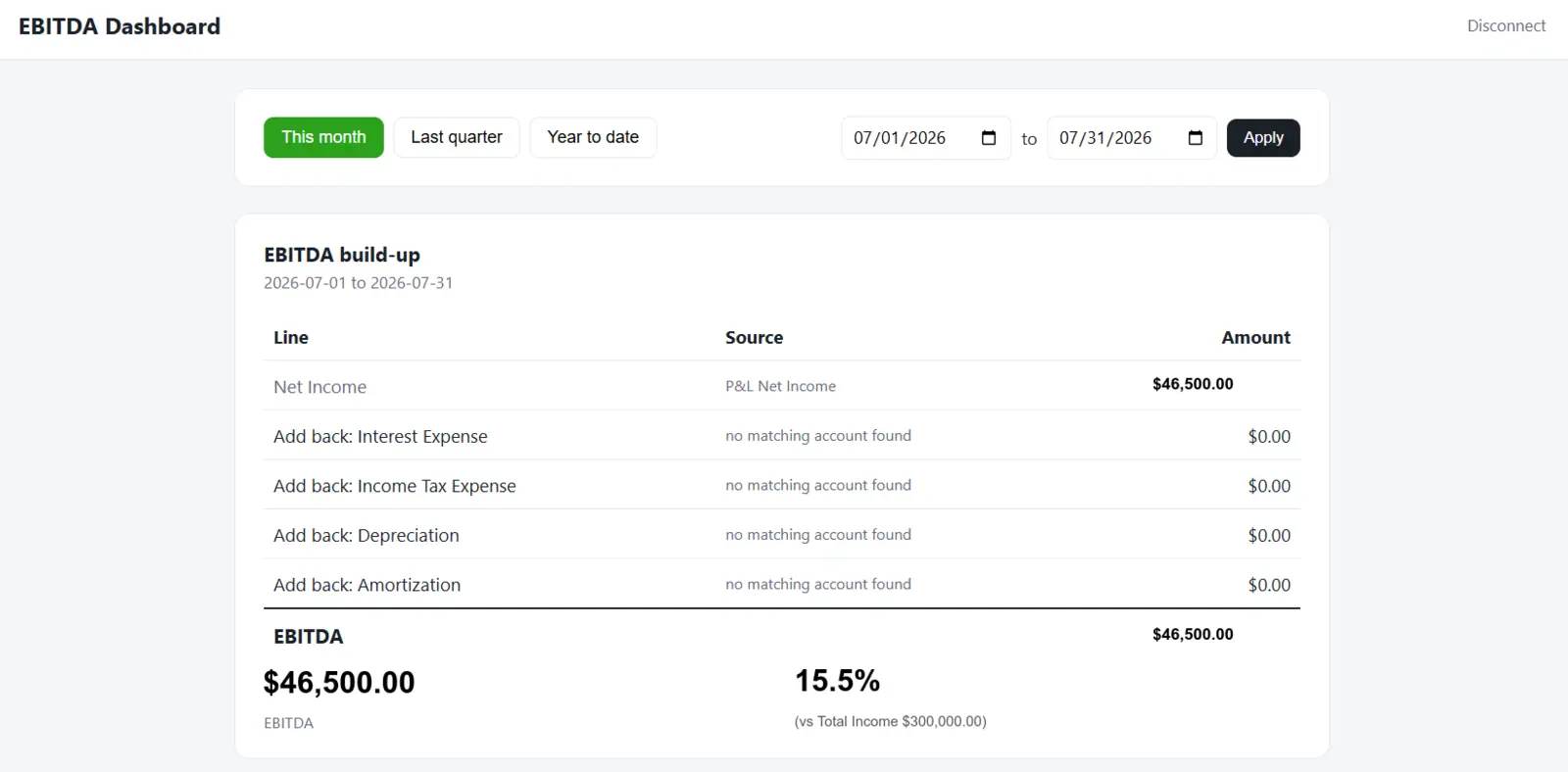Image resolution: width=1568 pixels, height=772 pixels.
Task: Click Income Tax Expense no matching account text
Action: [818, 485]
